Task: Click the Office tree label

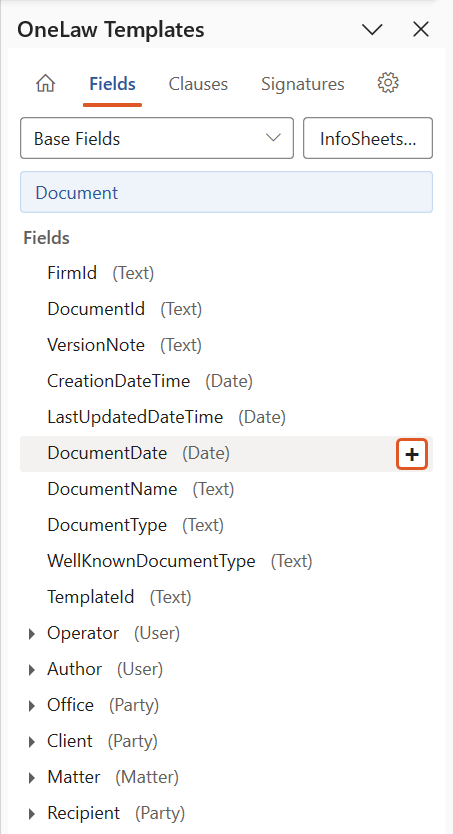Action: point(70,705)
